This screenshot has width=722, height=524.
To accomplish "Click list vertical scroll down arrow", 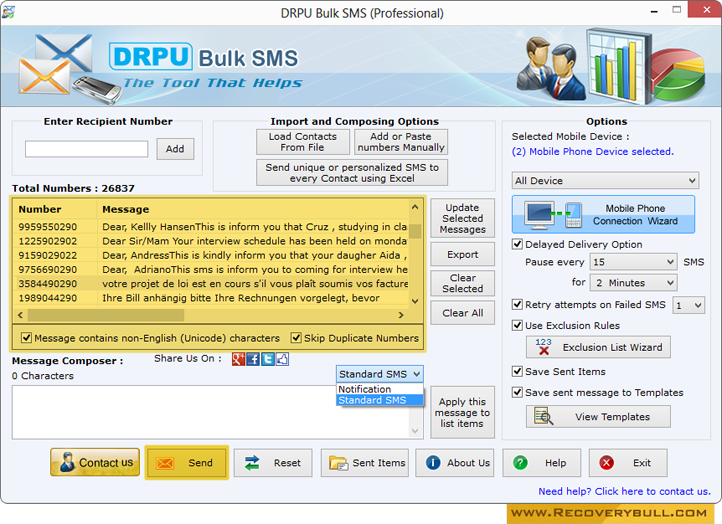I will click(415, 301).
